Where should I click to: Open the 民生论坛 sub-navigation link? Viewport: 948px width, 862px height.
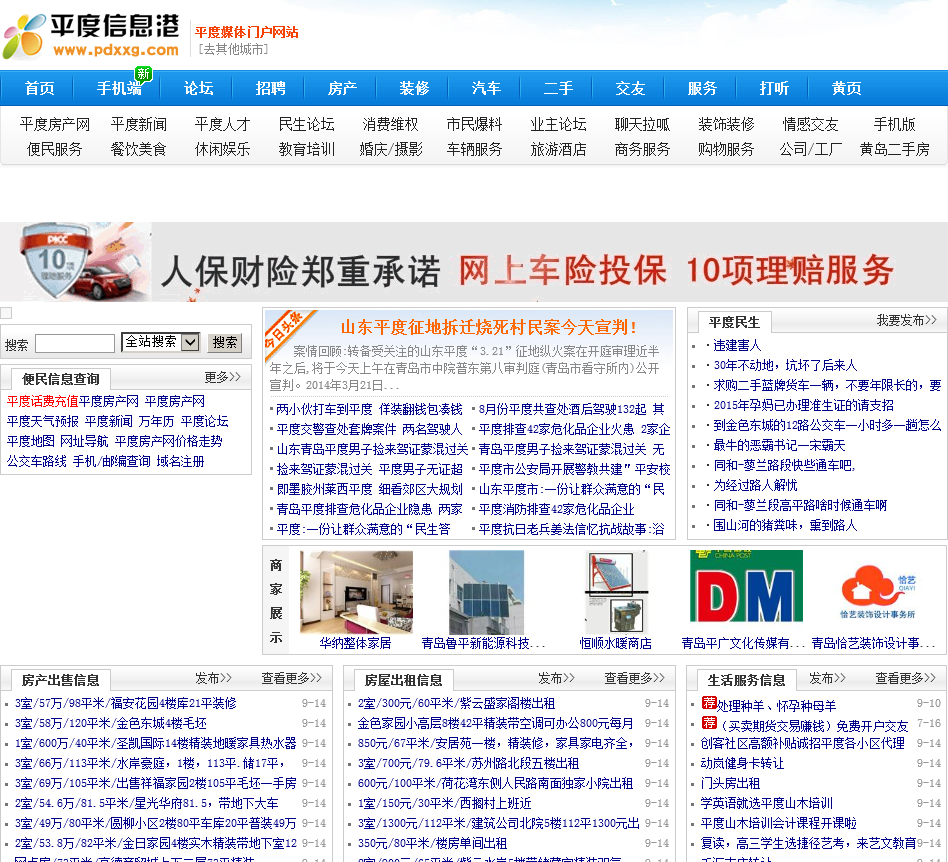[307, 125]
